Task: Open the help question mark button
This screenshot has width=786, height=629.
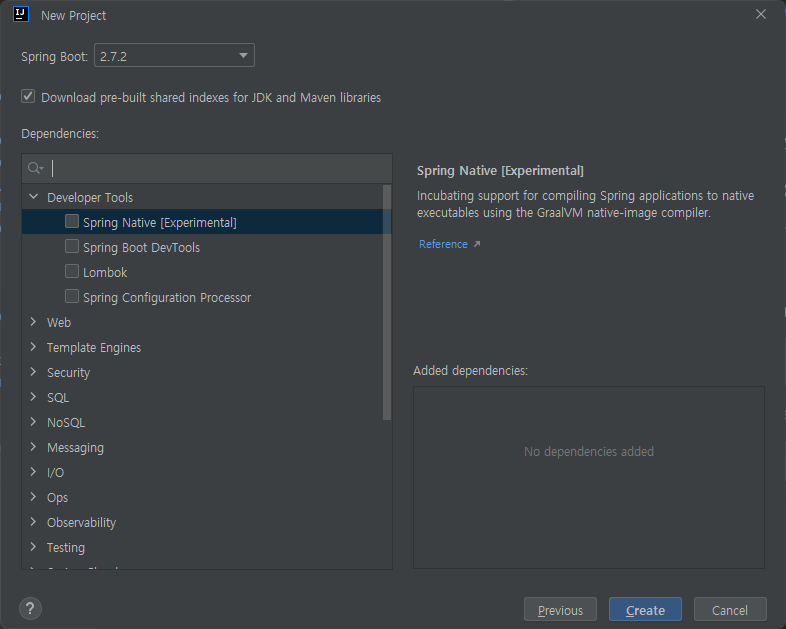Action: (30, 609)
